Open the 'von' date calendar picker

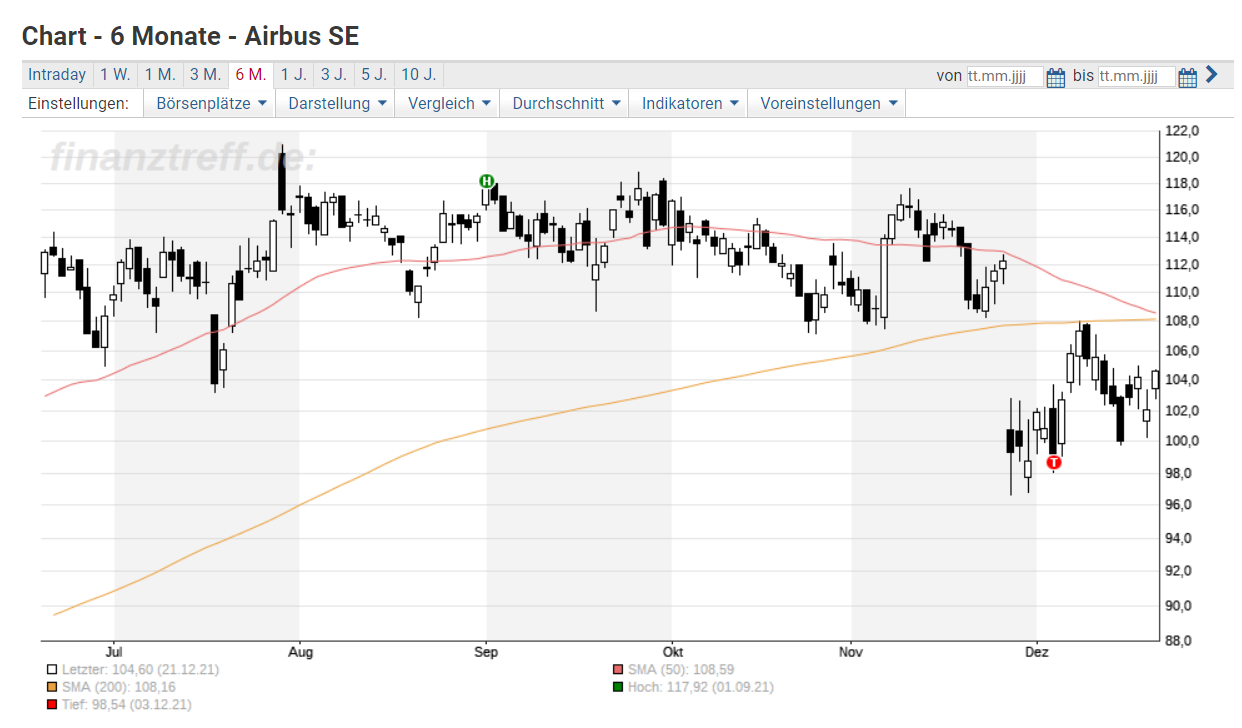click(x=1056, y=77)
